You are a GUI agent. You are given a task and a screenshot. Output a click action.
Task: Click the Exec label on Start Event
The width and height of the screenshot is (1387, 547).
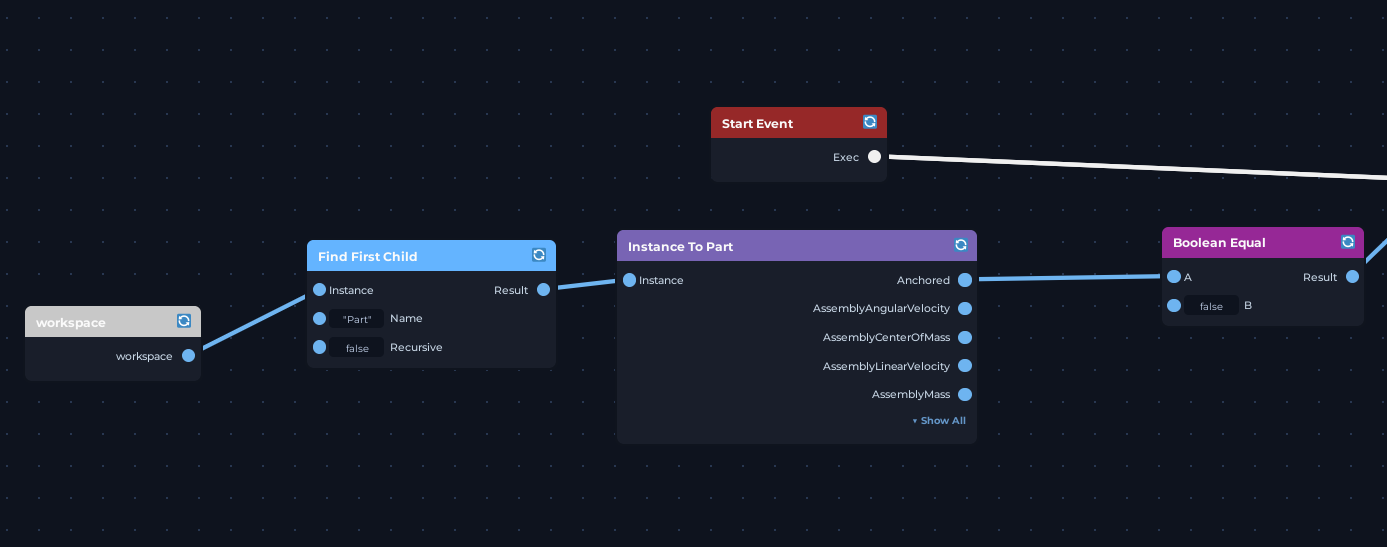[846, 157]
